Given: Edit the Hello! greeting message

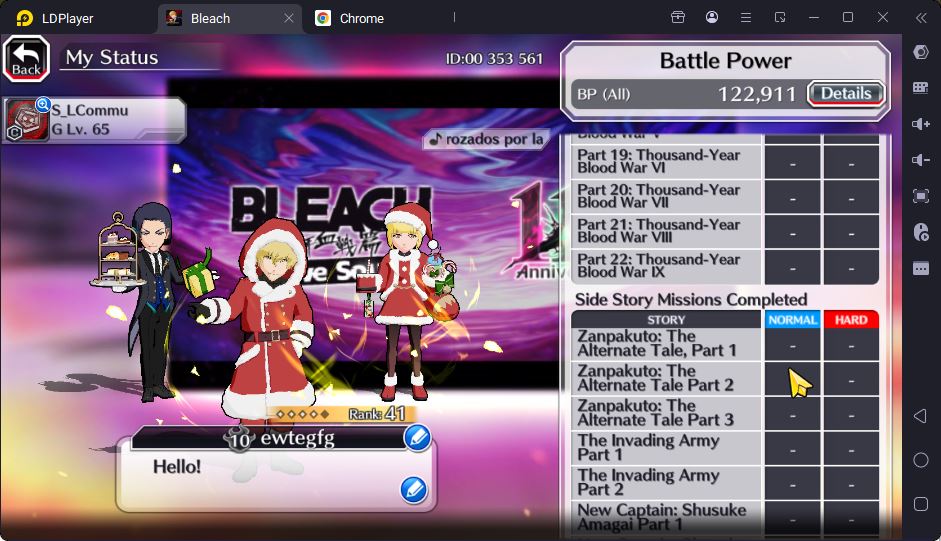Looking at the screenshot, I should (x=413, y=489).
